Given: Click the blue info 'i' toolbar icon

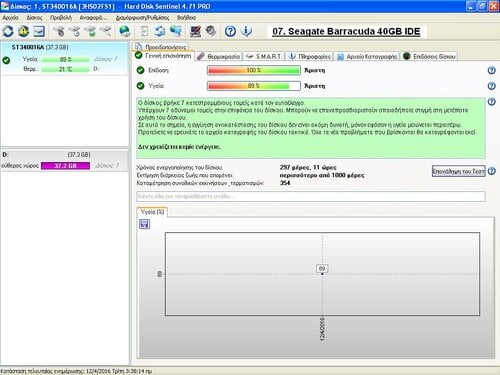Looking at the screenshot, I should point(246,31).
